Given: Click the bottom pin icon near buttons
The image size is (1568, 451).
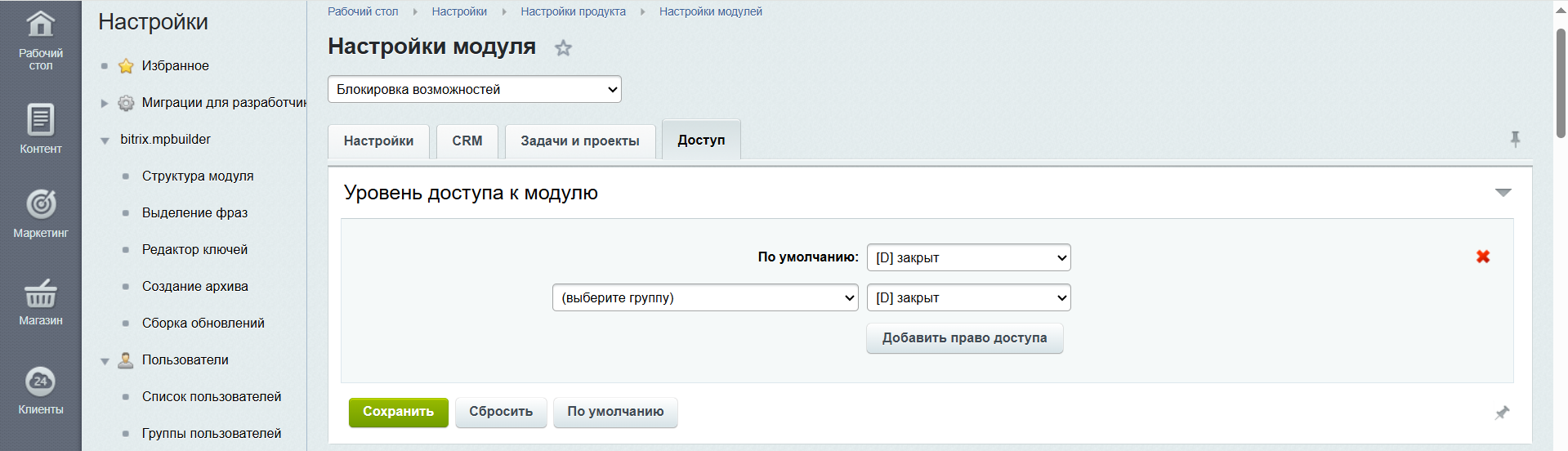Looking at the screenshot, I should pos(1502,413).
